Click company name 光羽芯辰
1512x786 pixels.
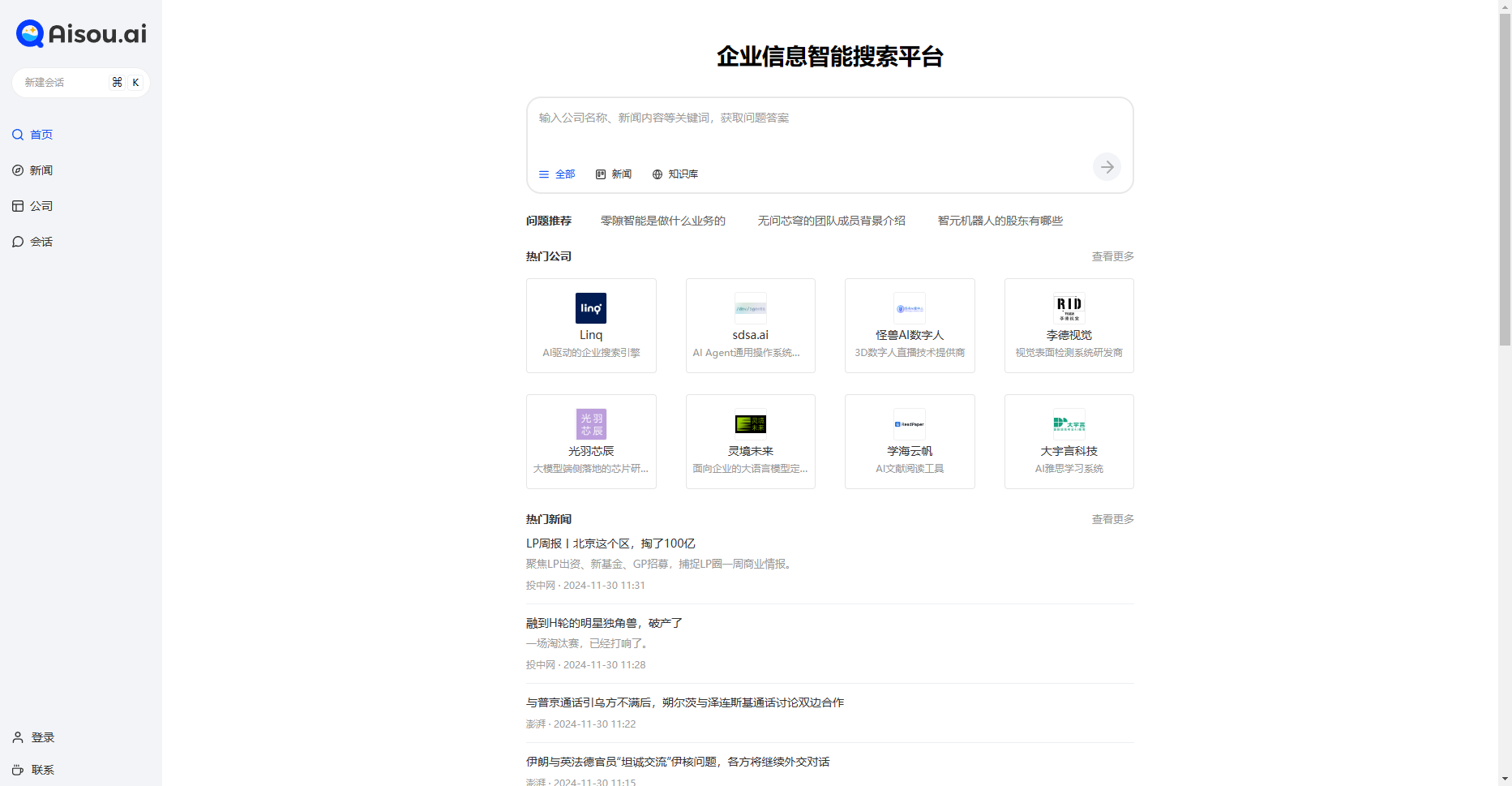point(591,451)
